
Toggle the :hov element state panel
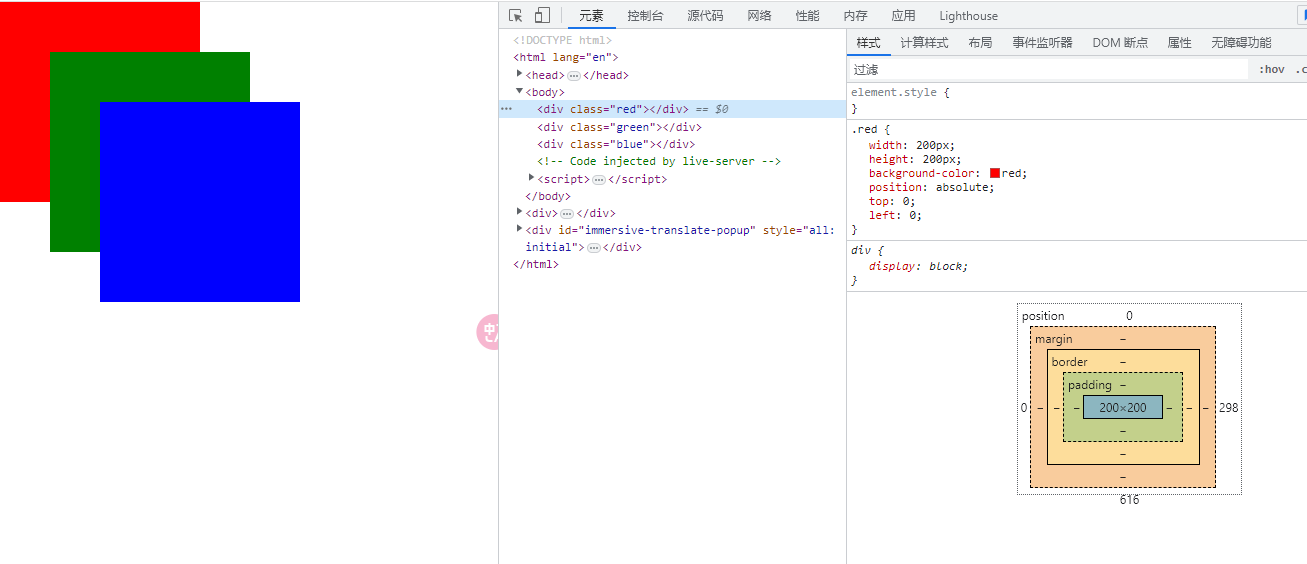pos(1271,70)
